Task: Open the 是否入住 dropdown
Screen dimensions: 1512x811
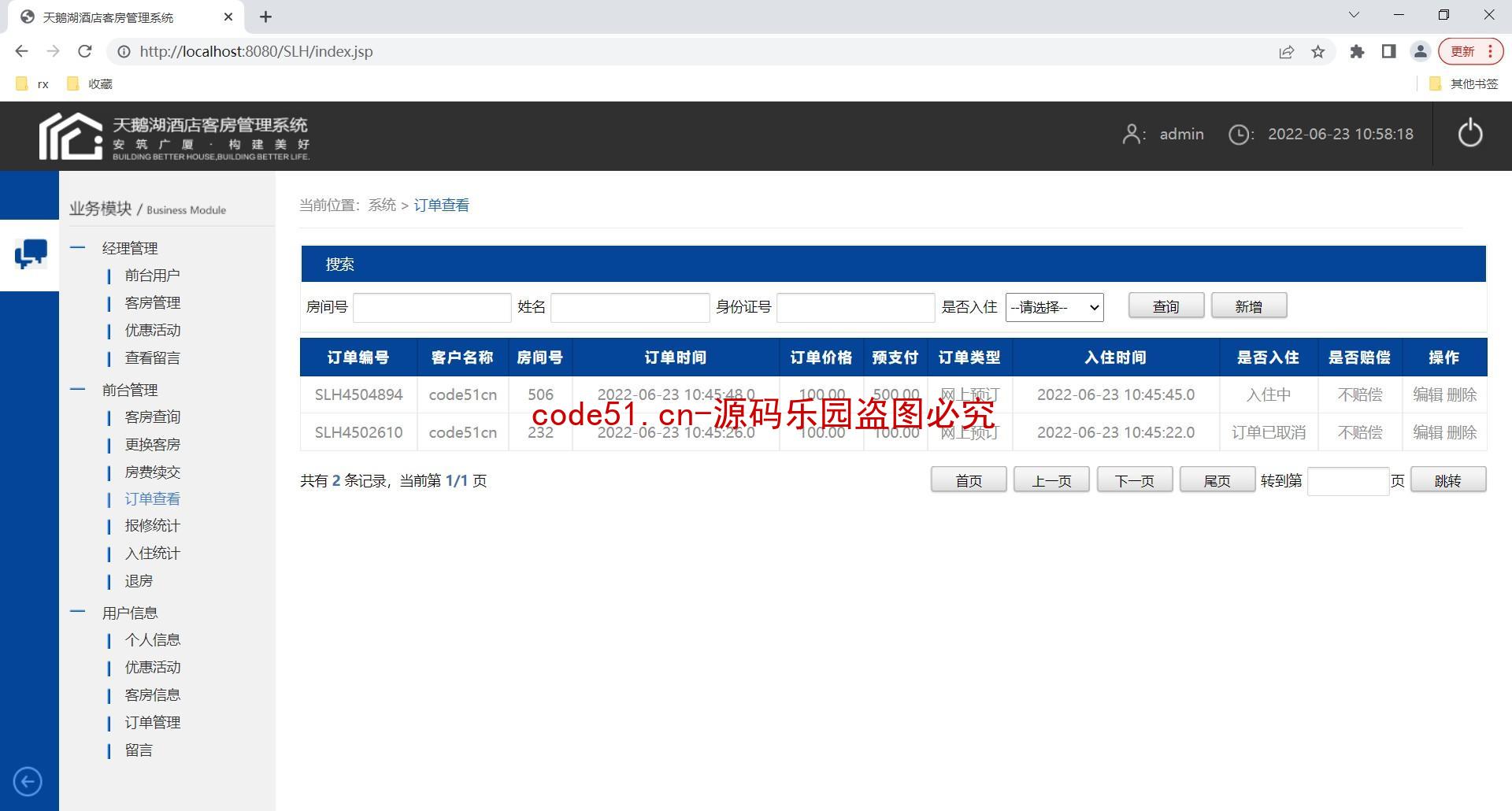Action: tap(1054, 307)
